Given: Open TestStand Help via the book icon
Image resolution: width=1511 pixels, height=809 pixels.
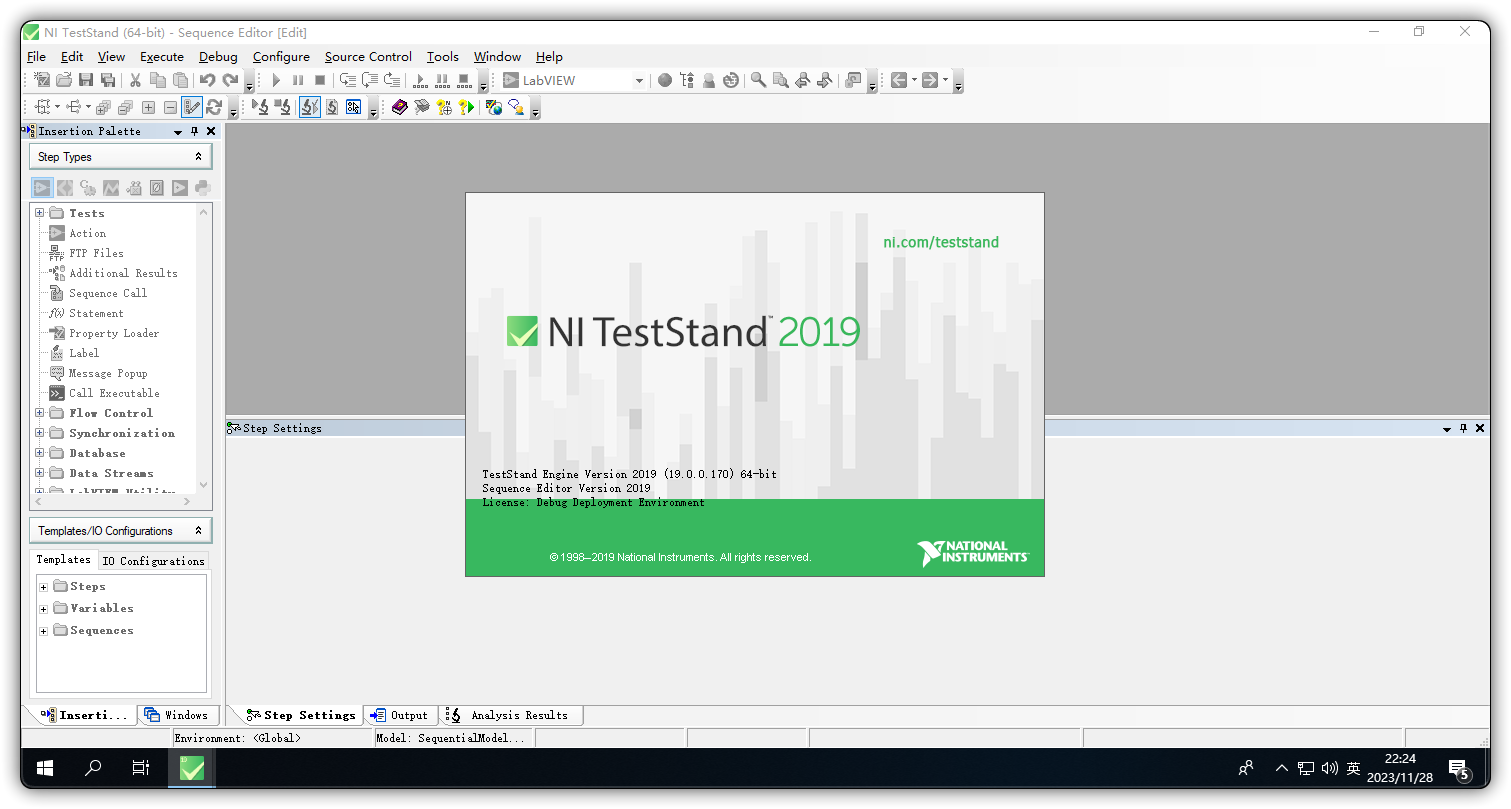Looking at the screenshot, I should pos(399,107).
